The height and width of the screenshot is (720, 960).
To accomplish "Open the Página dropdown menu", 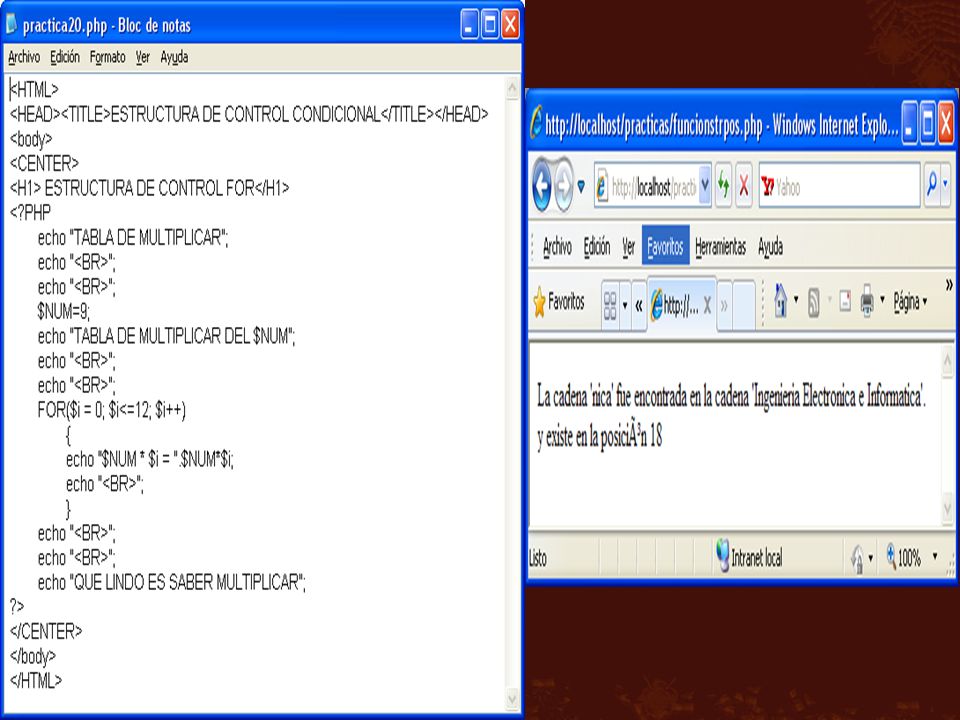I will pos(910,301).
